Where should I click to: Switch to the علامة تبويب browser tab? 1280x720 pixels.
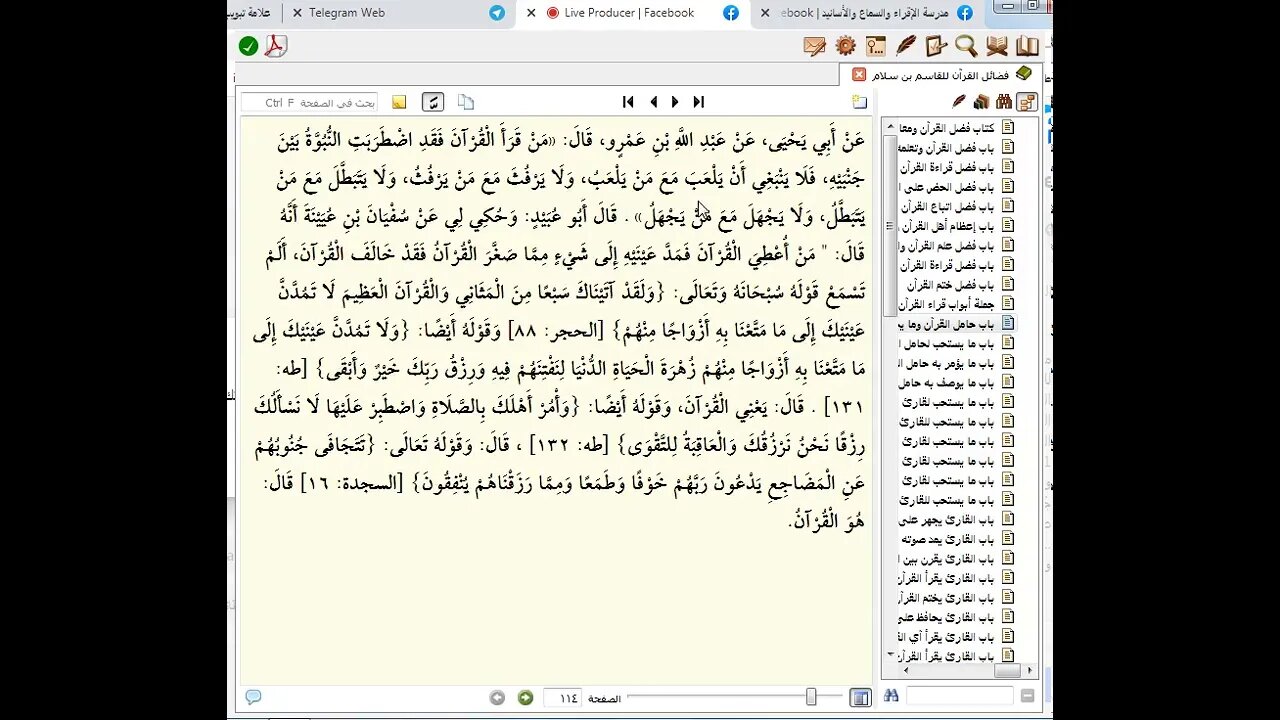click(x=252, y=13)
